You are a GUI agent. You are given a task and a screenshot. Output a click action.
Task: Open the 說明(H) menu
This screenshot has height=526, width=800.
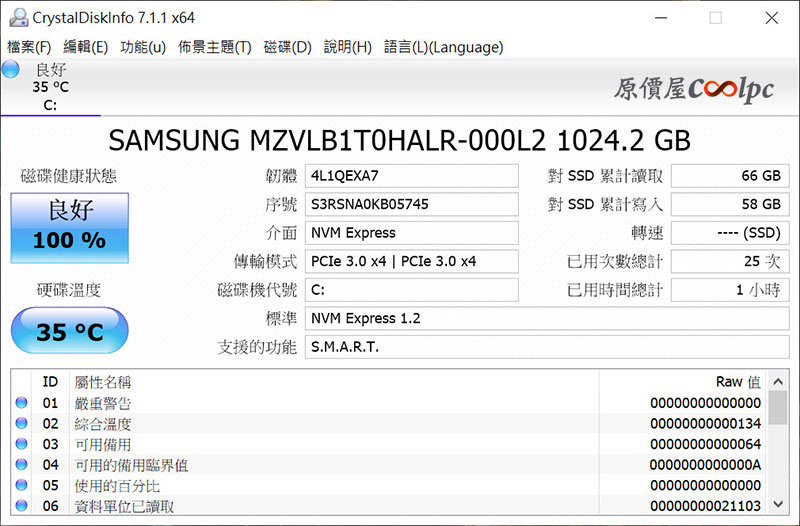tap(348, 47)
